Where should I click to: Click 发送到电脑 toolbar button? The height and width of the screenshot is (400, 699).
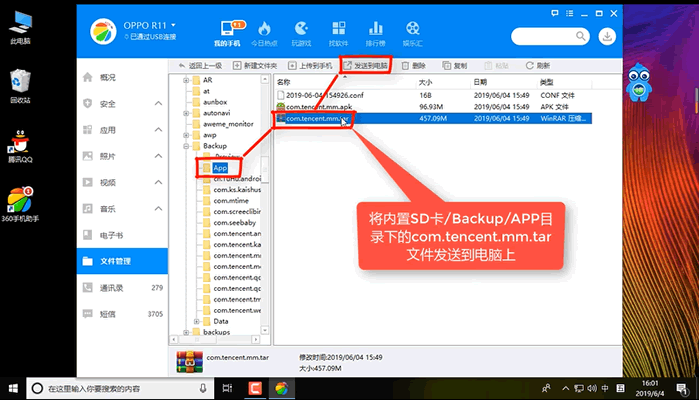click(366, 66)
